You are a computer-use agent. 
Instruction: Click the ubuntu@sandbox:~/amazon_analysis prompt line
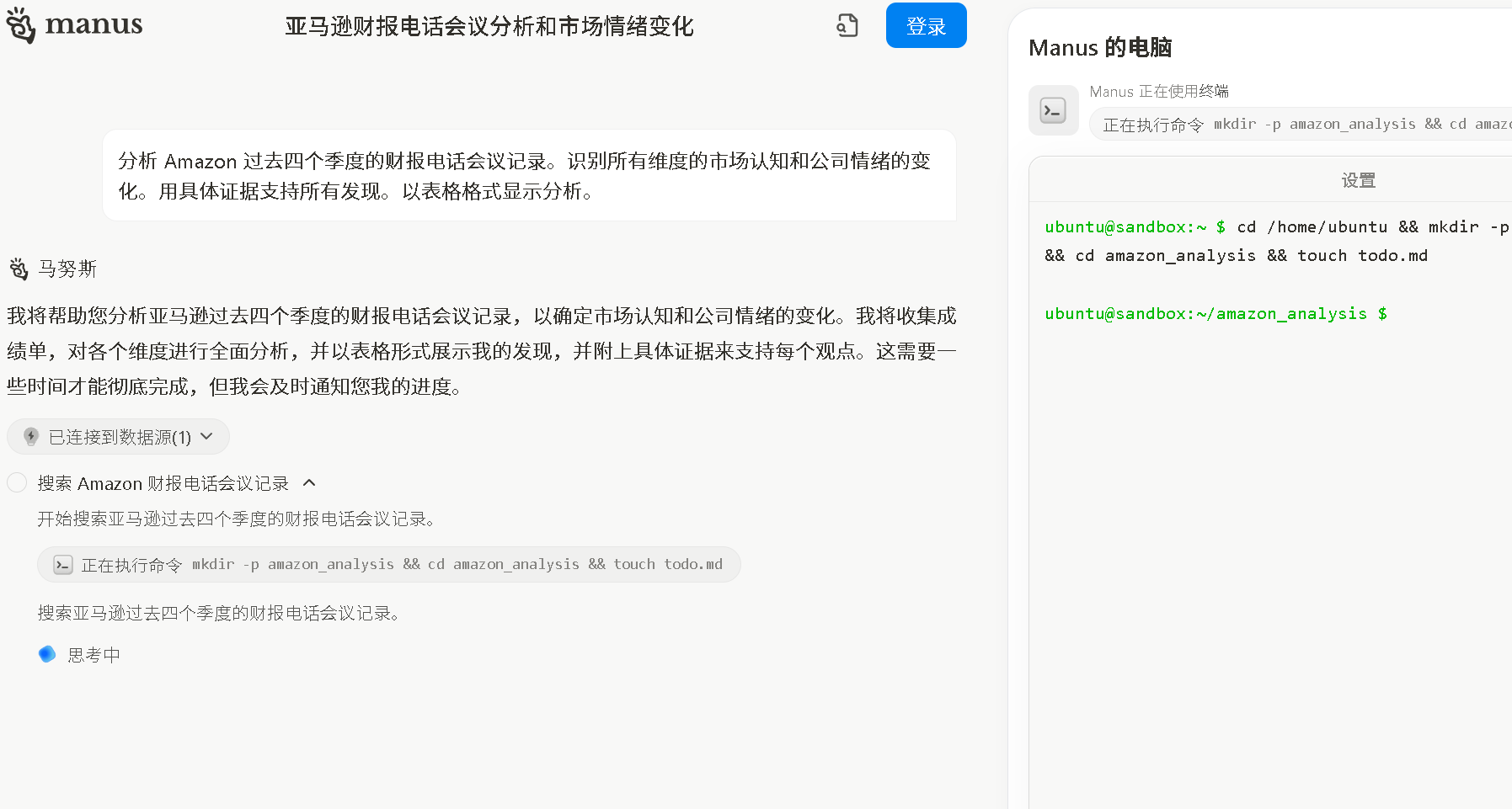pos(1216,314)
